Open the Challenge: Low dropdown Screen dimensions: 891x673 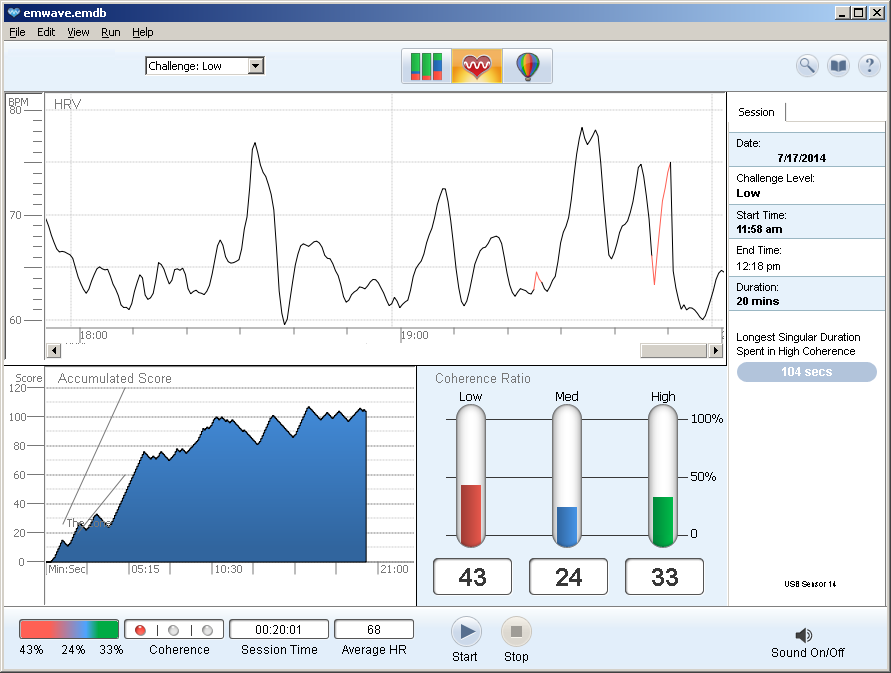click(205, 66)
